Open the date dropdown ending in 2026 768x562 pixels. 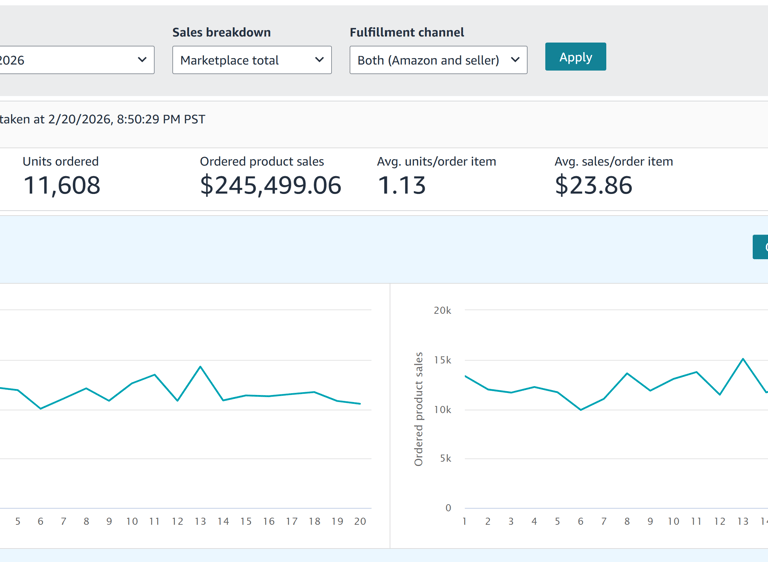[75, 60]
